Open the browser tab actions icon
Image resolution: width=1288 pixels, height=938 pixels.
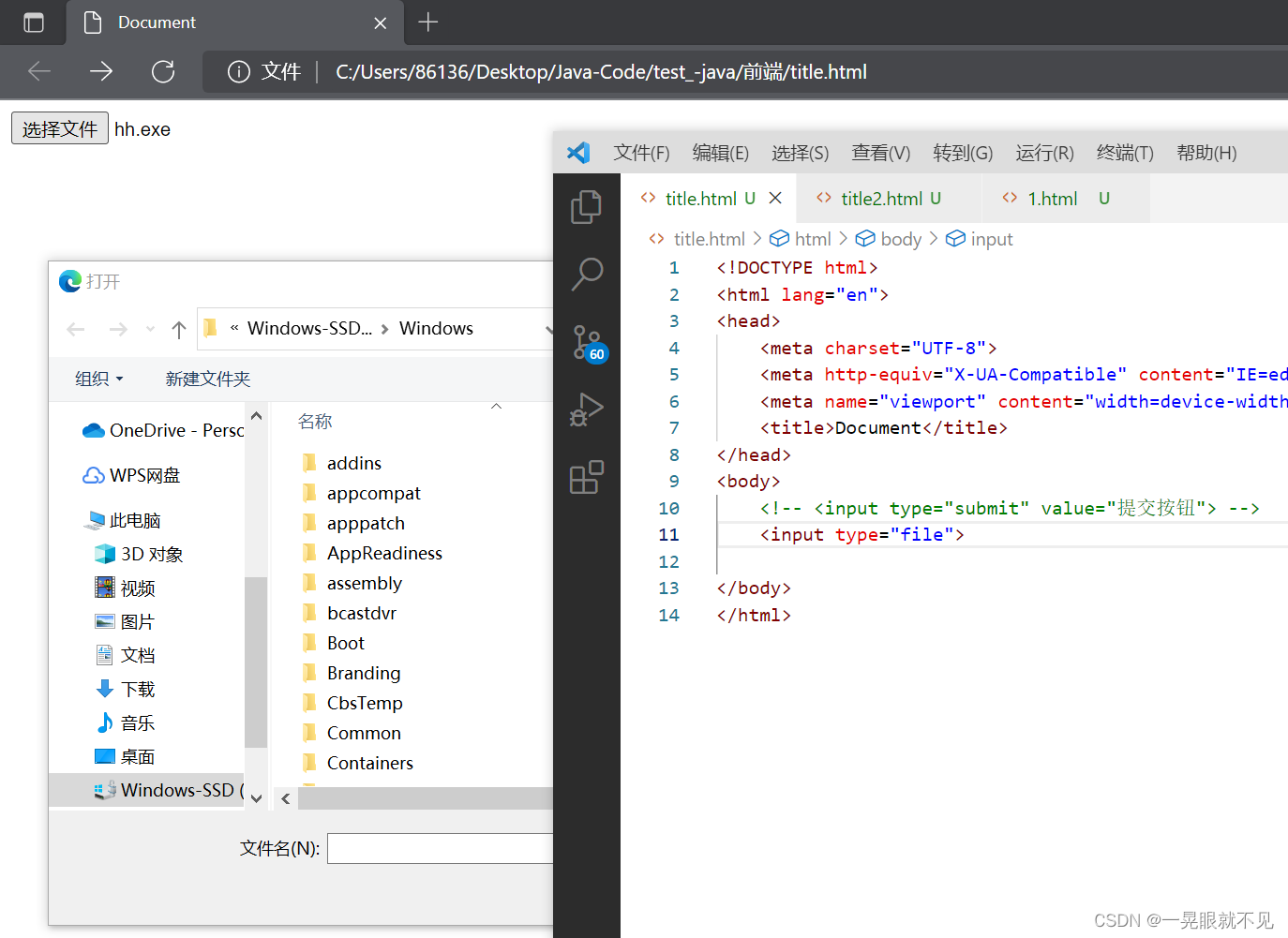33,22
